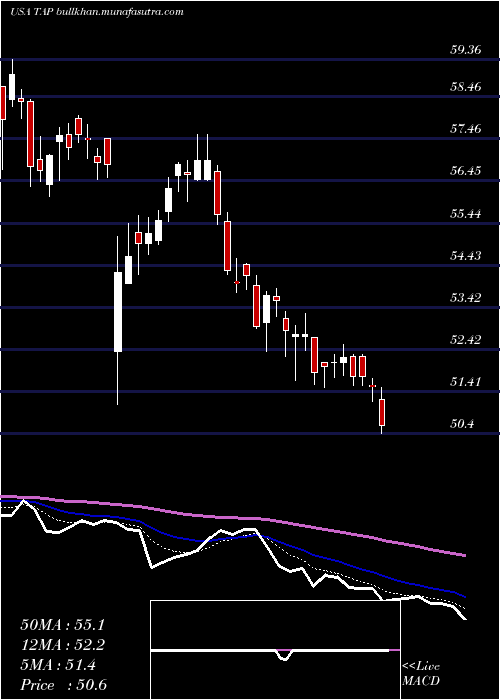Click the Price : 50.6 readout
Image resolution: width=500 pixels, height=700 pixels.
[x=63, y=686]
